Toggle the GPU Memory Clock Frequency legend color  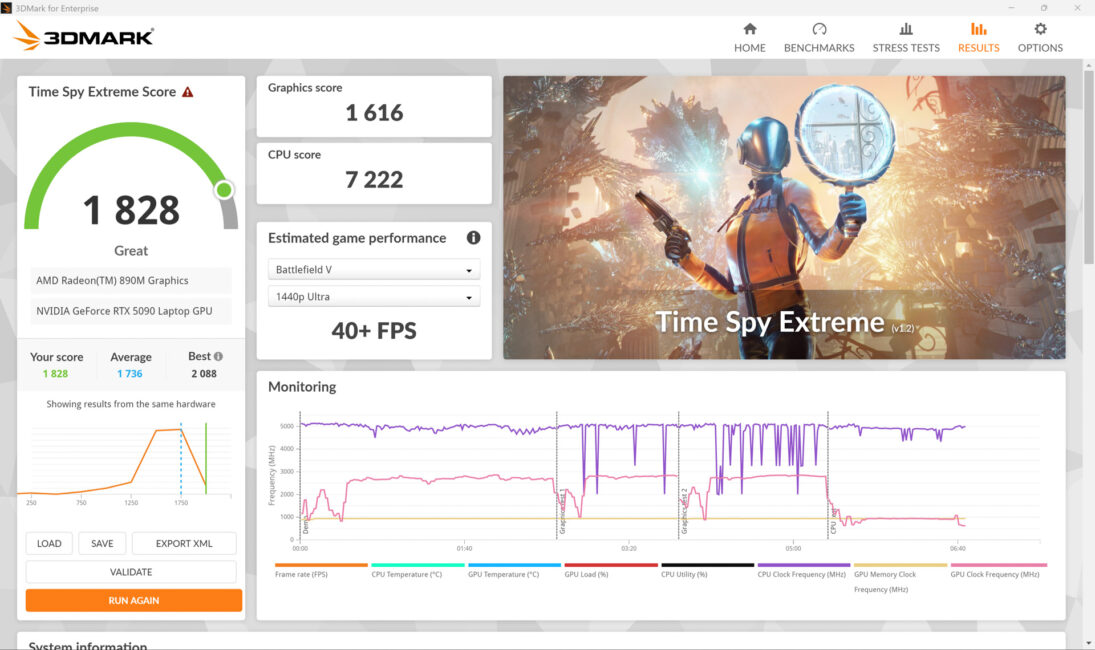point(900,565)
